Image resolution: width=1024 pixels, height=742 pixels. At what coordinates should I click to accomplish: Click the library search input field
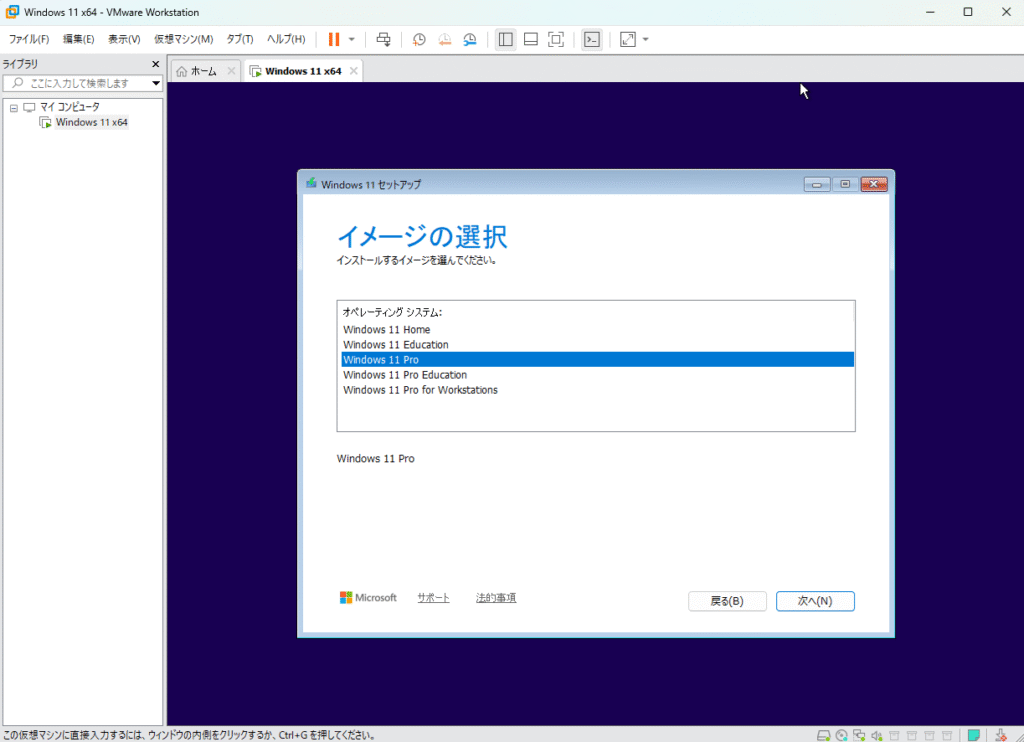[x=80, y=83]
